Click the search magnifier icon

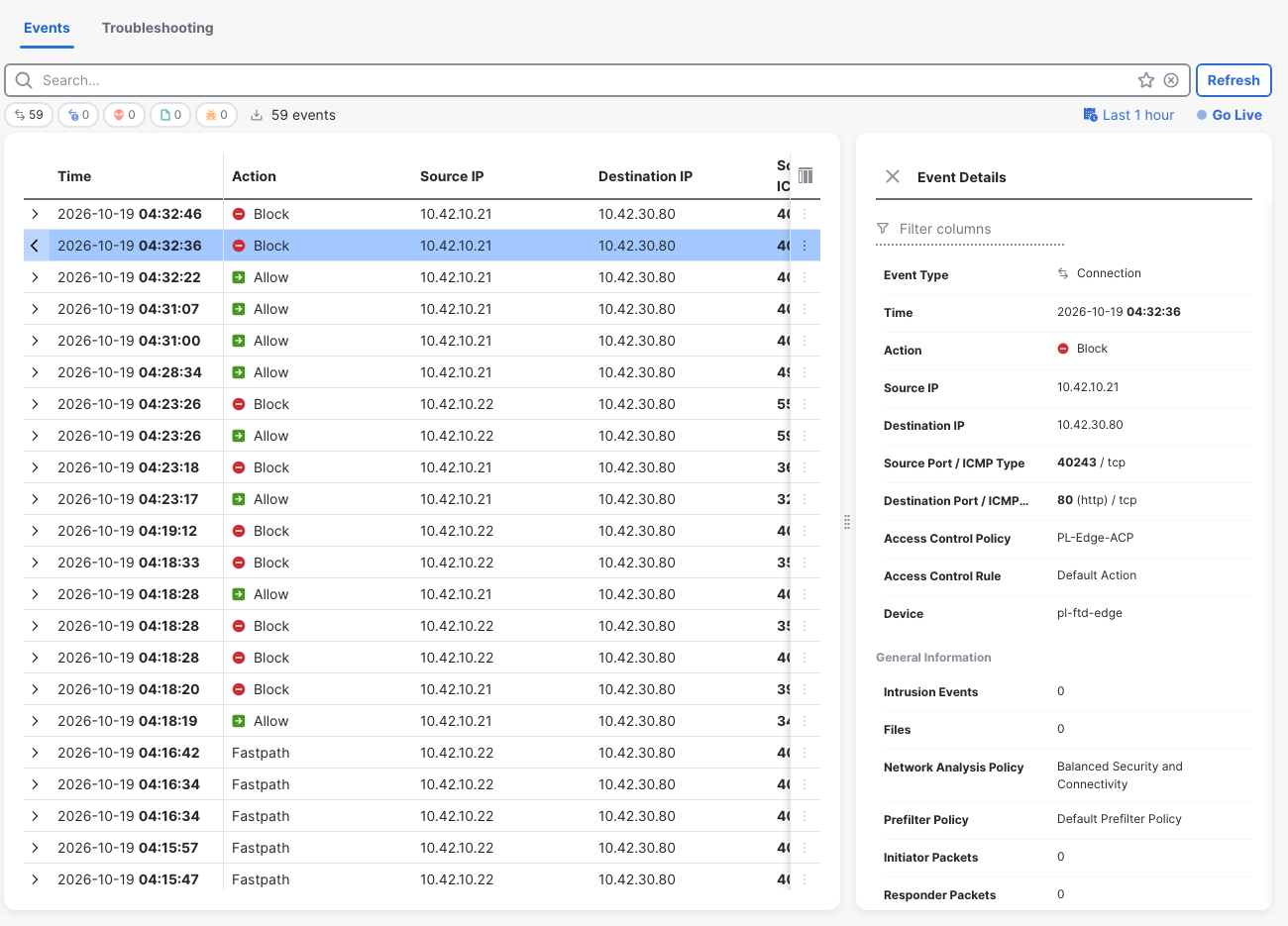(x=24, y=80)
